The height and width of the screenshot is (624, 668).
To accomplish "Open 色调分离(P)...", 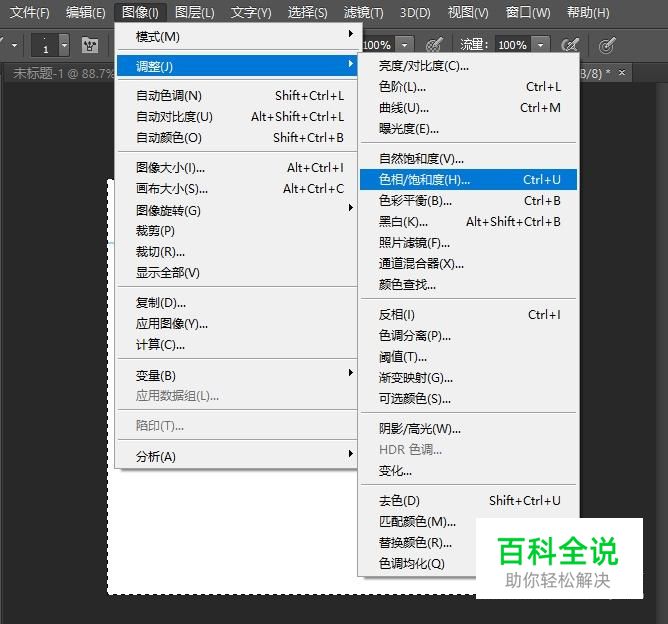I will [x=468, y=335].
